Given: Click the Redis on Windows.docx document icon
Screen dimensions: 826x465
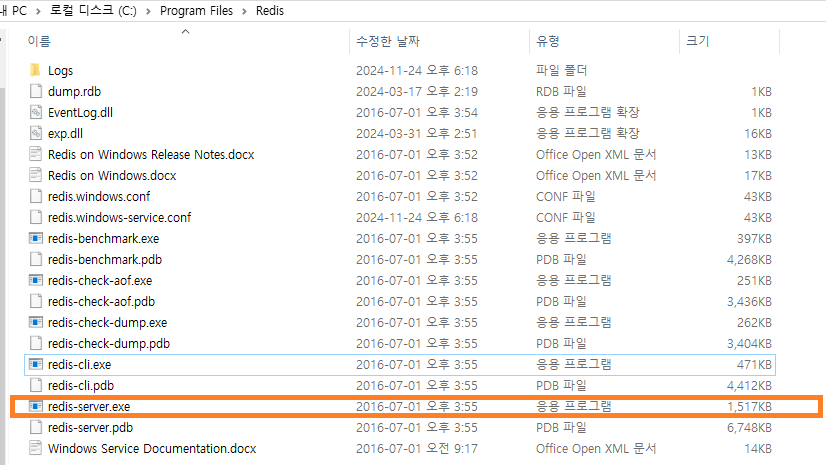Looking at the screenshot, I should [35, 175].
